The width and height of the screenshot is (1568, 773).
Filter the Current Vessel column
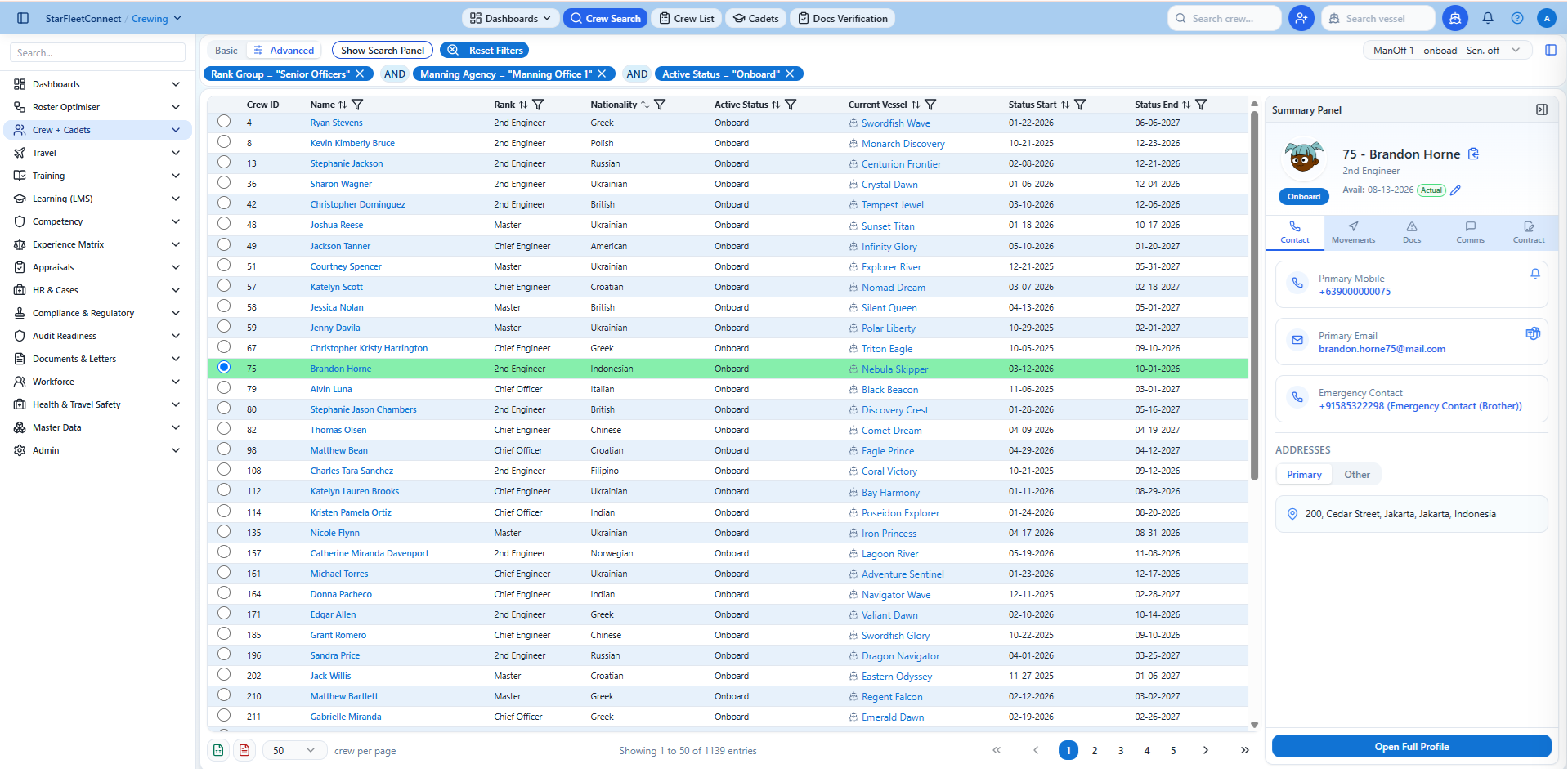(x=930, y=105)
